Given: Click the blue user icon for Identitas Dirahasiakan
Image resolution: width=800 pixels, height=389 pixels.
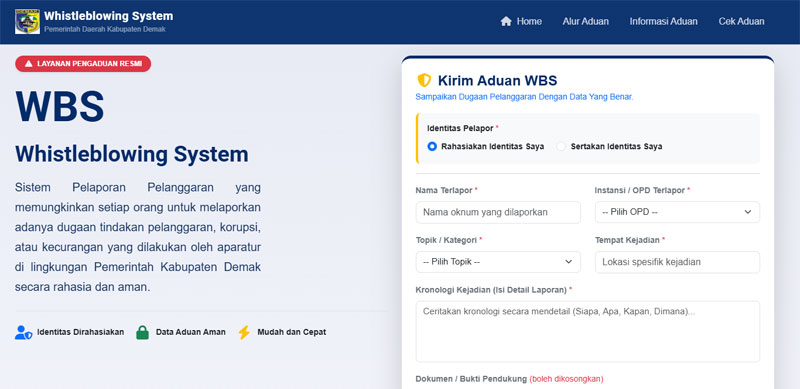Looking at the screenshot, I should 23,332.
